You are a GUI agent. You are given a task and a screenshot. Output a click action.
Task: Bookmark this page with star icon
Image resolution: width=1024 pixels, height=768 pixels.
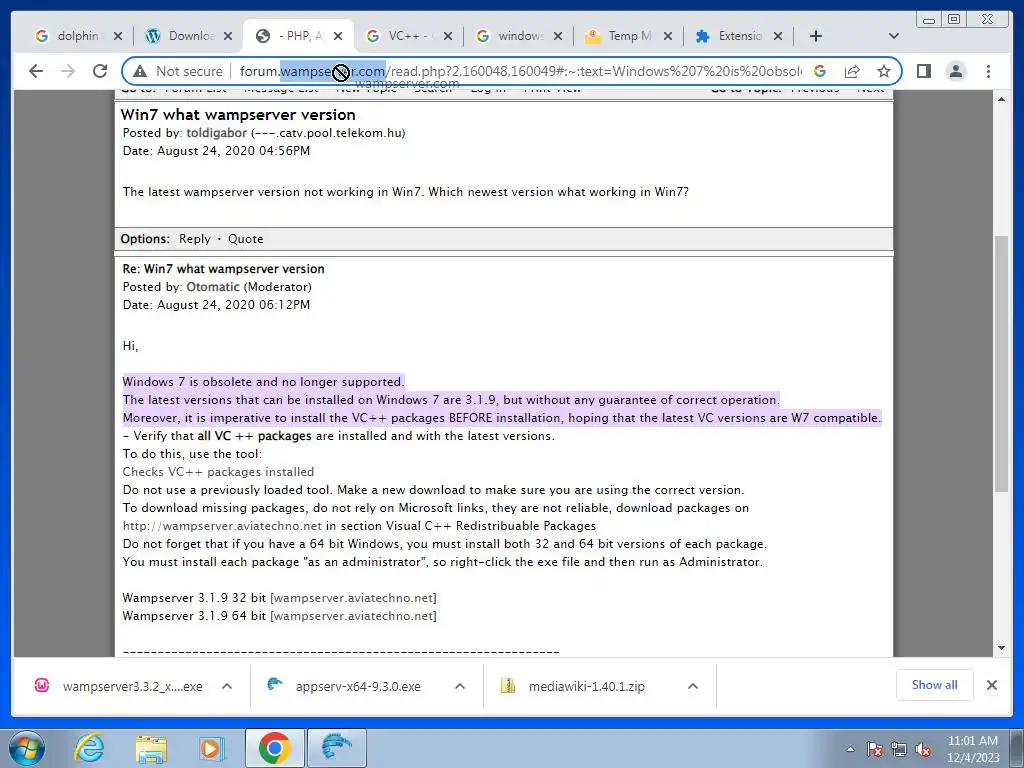click(x=884, y=71)
